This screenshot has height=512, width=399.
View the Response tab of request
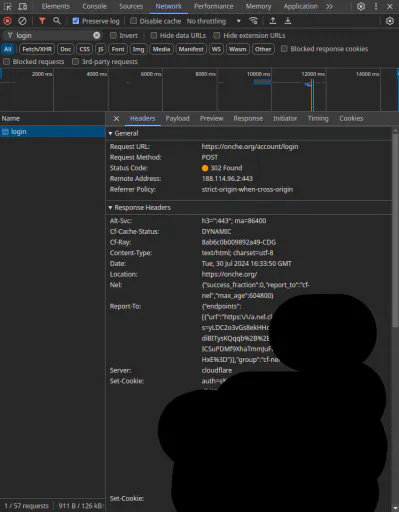pyautogui.click(x=248, y=118)
